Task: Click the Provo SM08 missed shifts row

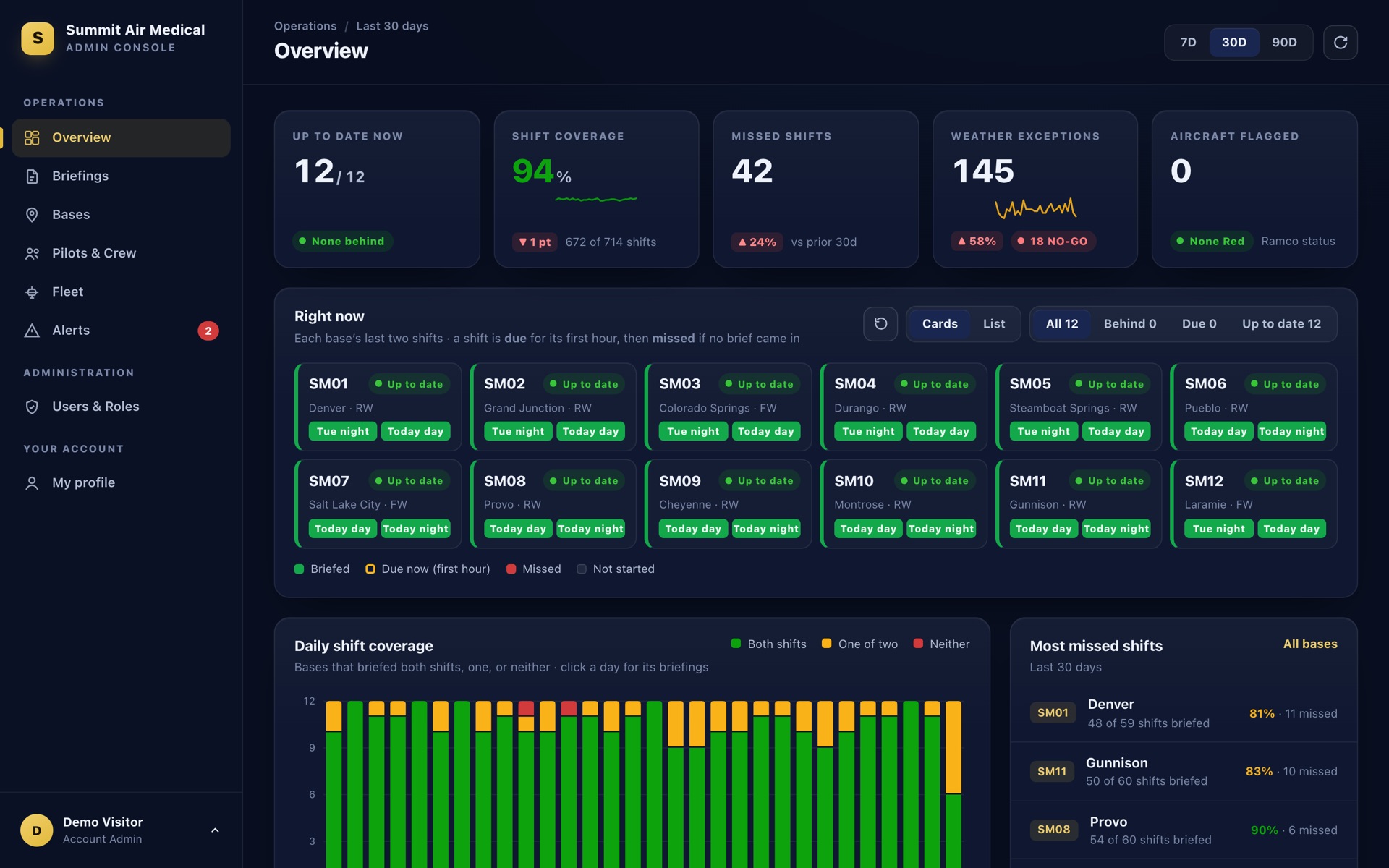Action: (1184, 830)
